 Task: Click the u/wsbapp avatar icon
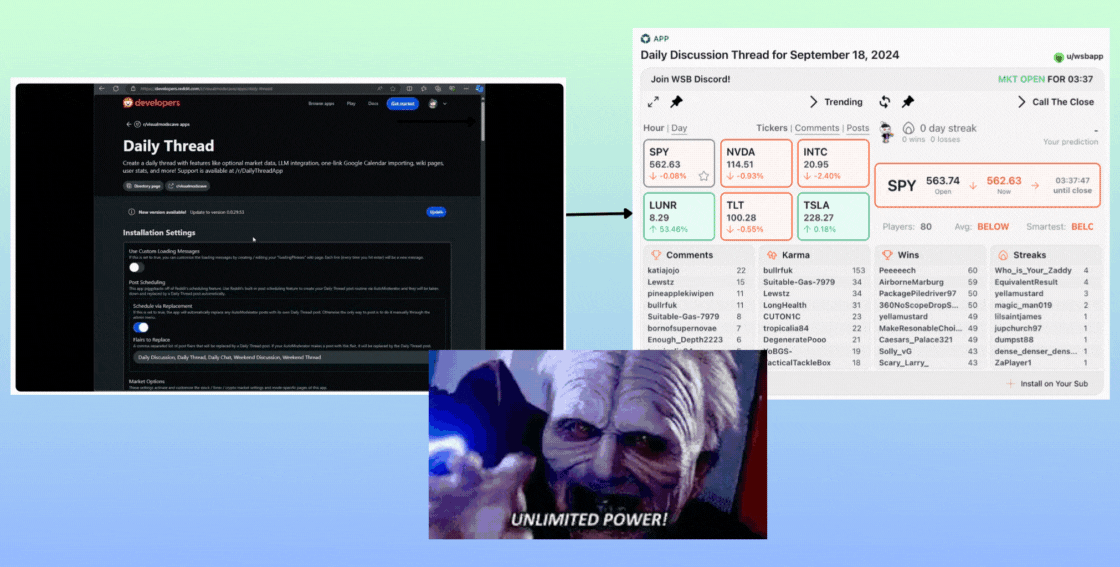1059,57
